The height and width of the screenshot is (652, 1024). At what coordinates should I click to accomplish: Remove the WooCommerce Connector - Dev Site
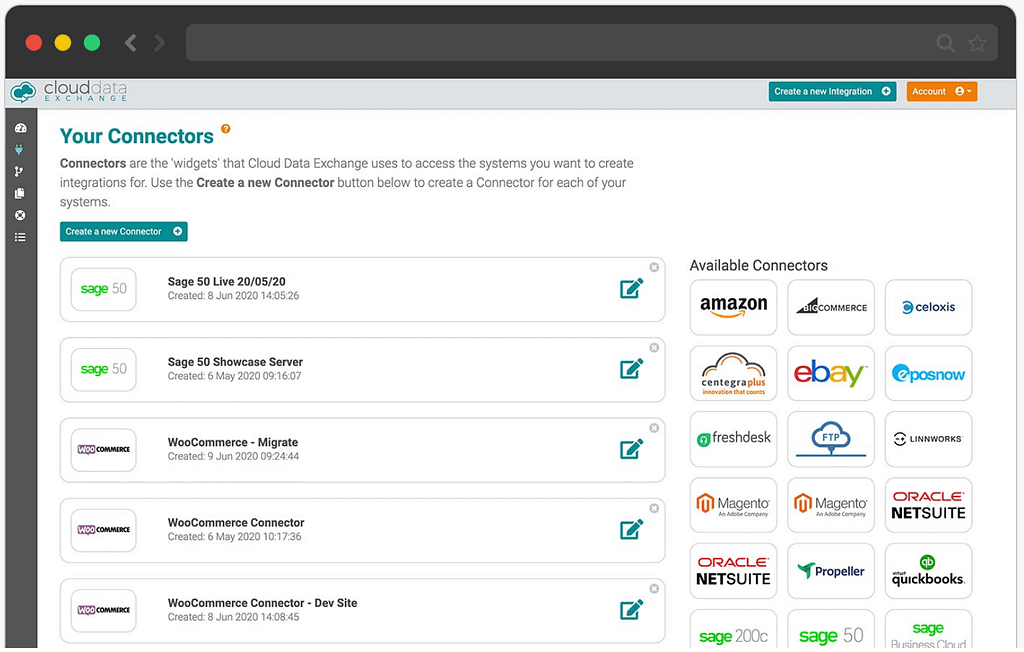point(654,589)
